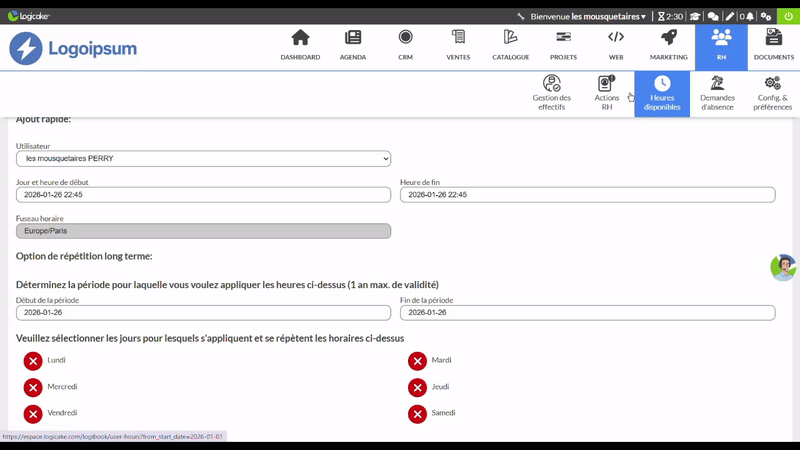Go to the Catalogue module icon

[x=510, y=44]
